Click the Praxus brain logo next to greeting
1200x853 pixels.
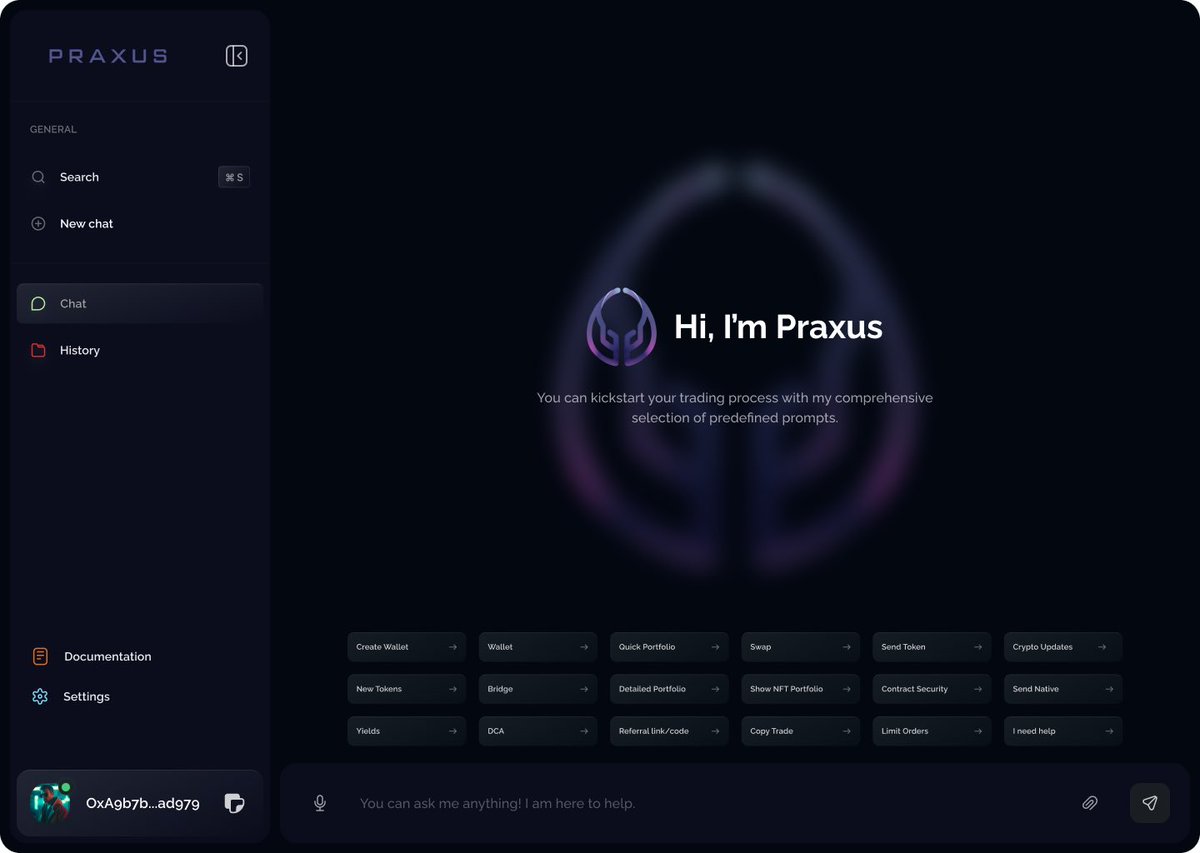click(x=620, y=327)
